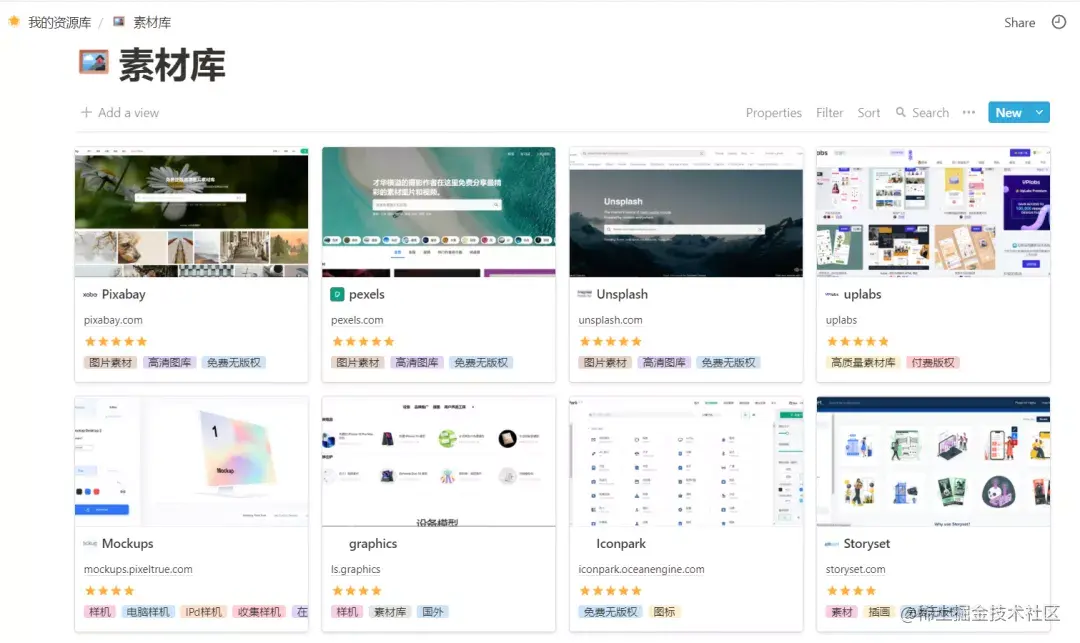Open the Pixabay card title
This screenshot has width=1080, height=643.
click(x=124, y=295)
